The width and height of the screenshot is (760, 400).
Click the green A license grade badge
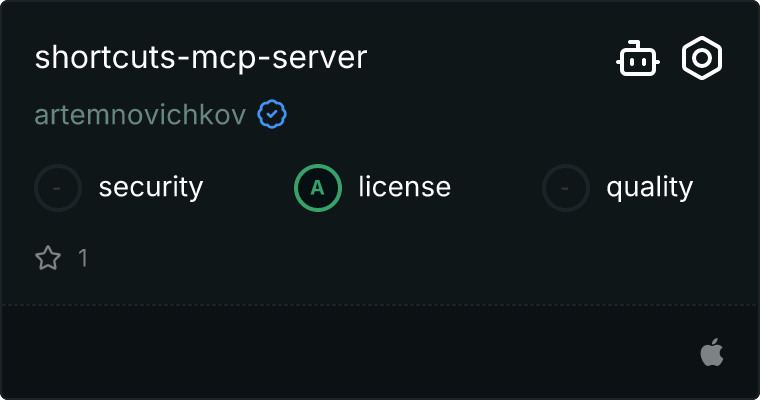click(x=318, y=187)
